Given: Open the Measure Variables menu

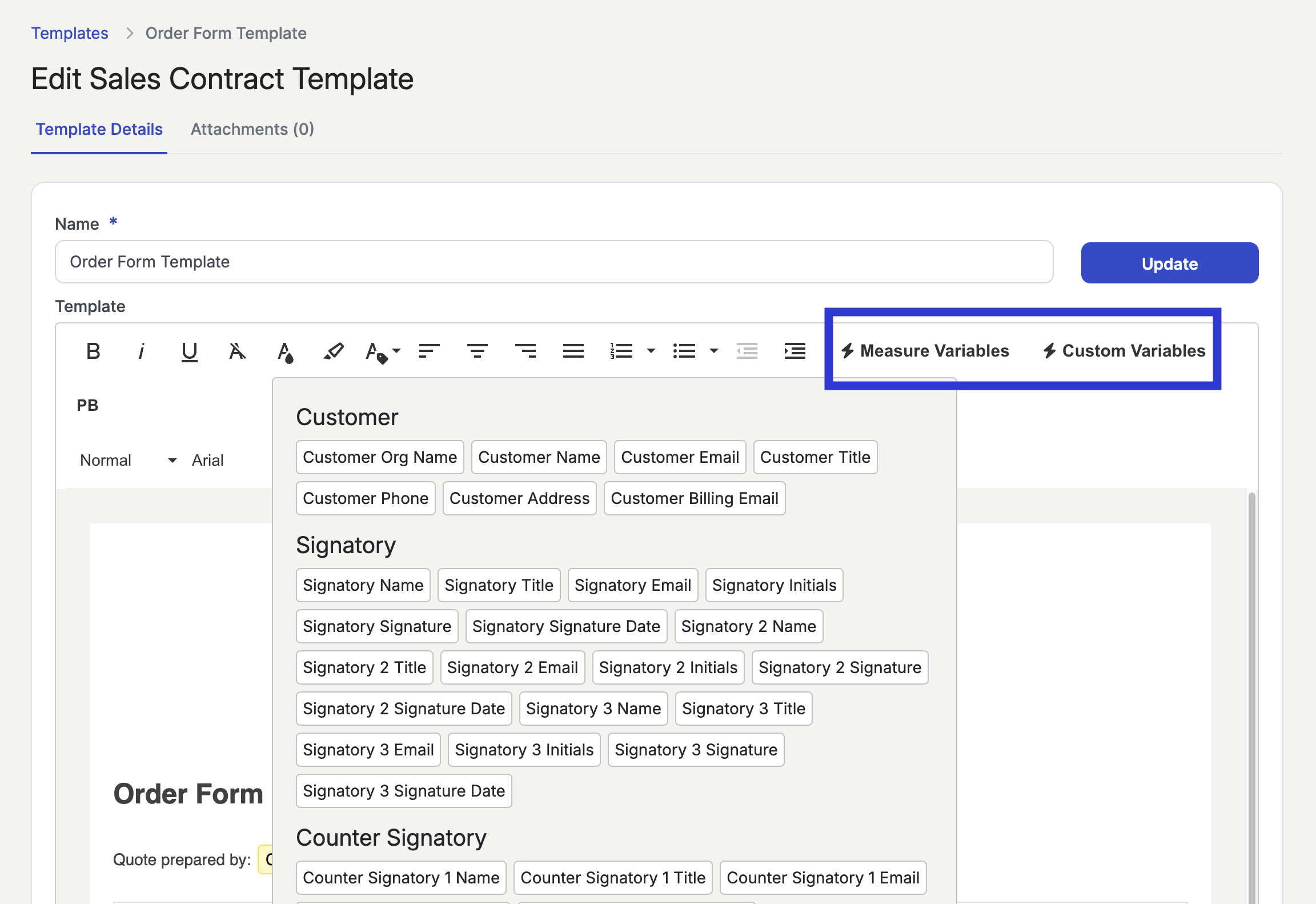Looking at the screenshot, I should click(925, 350).
